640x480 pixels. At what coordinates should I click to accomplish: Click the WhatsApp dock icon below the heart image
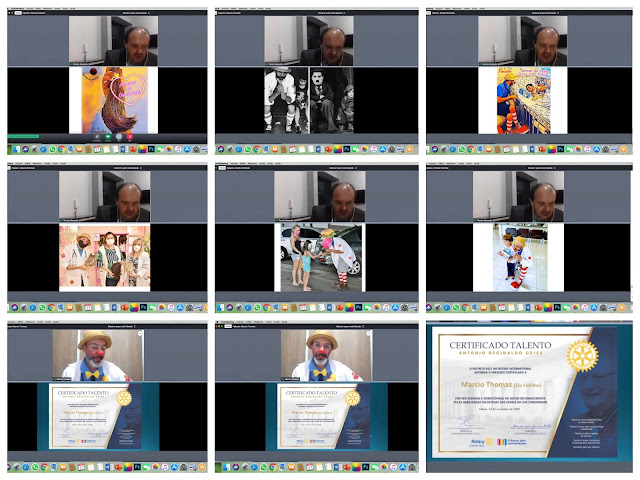[x=52, y=149]
